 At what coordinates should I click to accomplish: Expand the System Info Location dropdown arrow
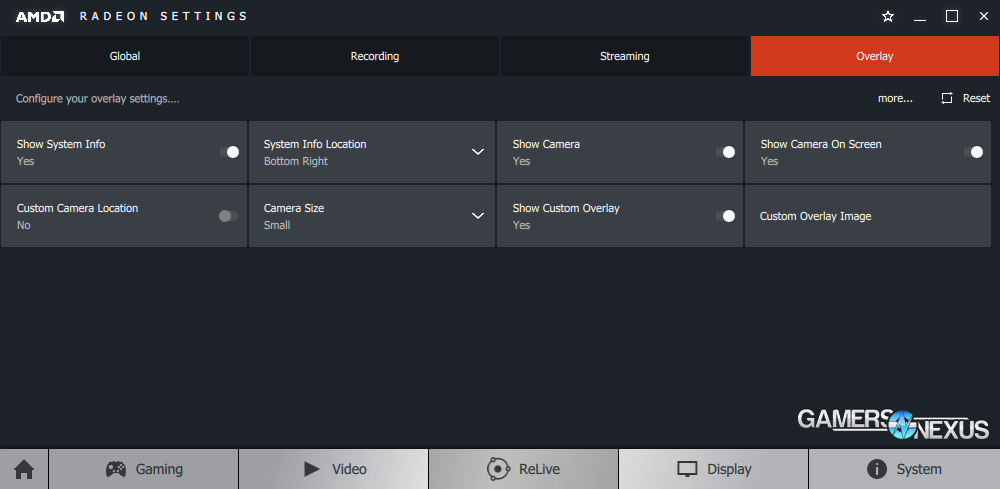[x=478, y=152]
